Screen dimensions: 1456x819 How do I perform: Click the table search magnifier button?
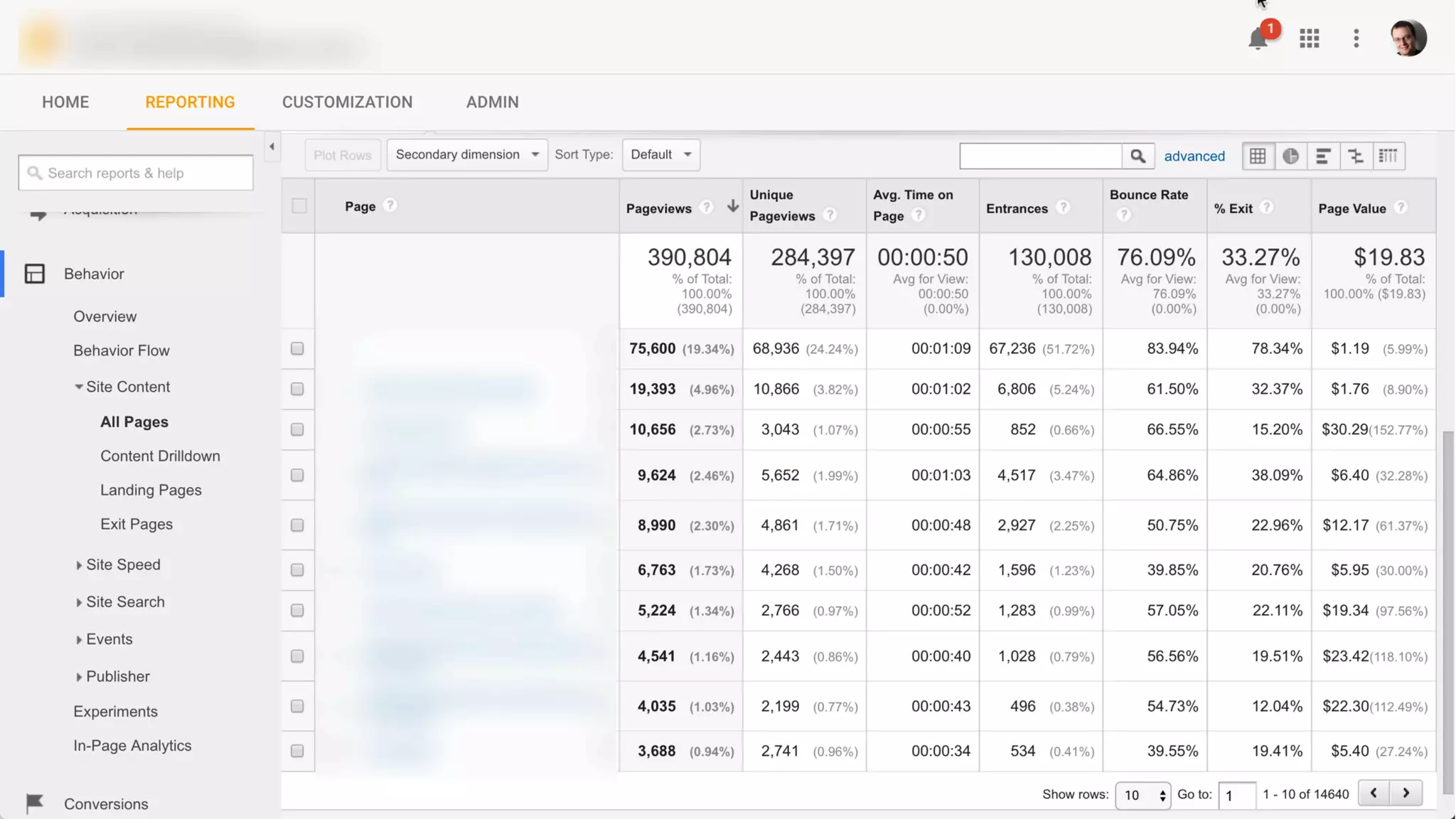(x=1137, y=156)
